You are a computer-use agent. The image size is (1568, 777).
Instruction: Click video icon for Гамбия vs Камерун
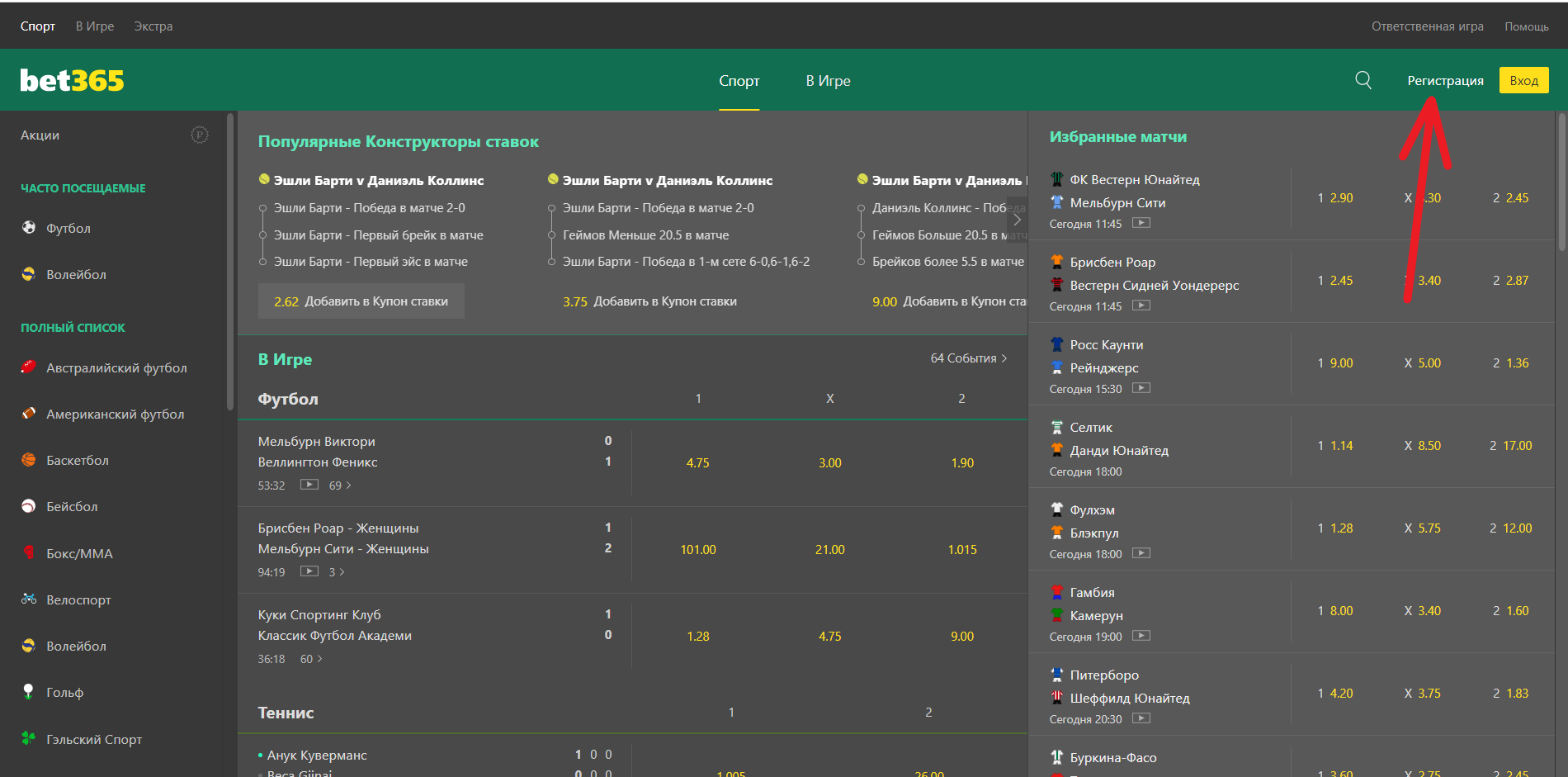(1141, 636)
